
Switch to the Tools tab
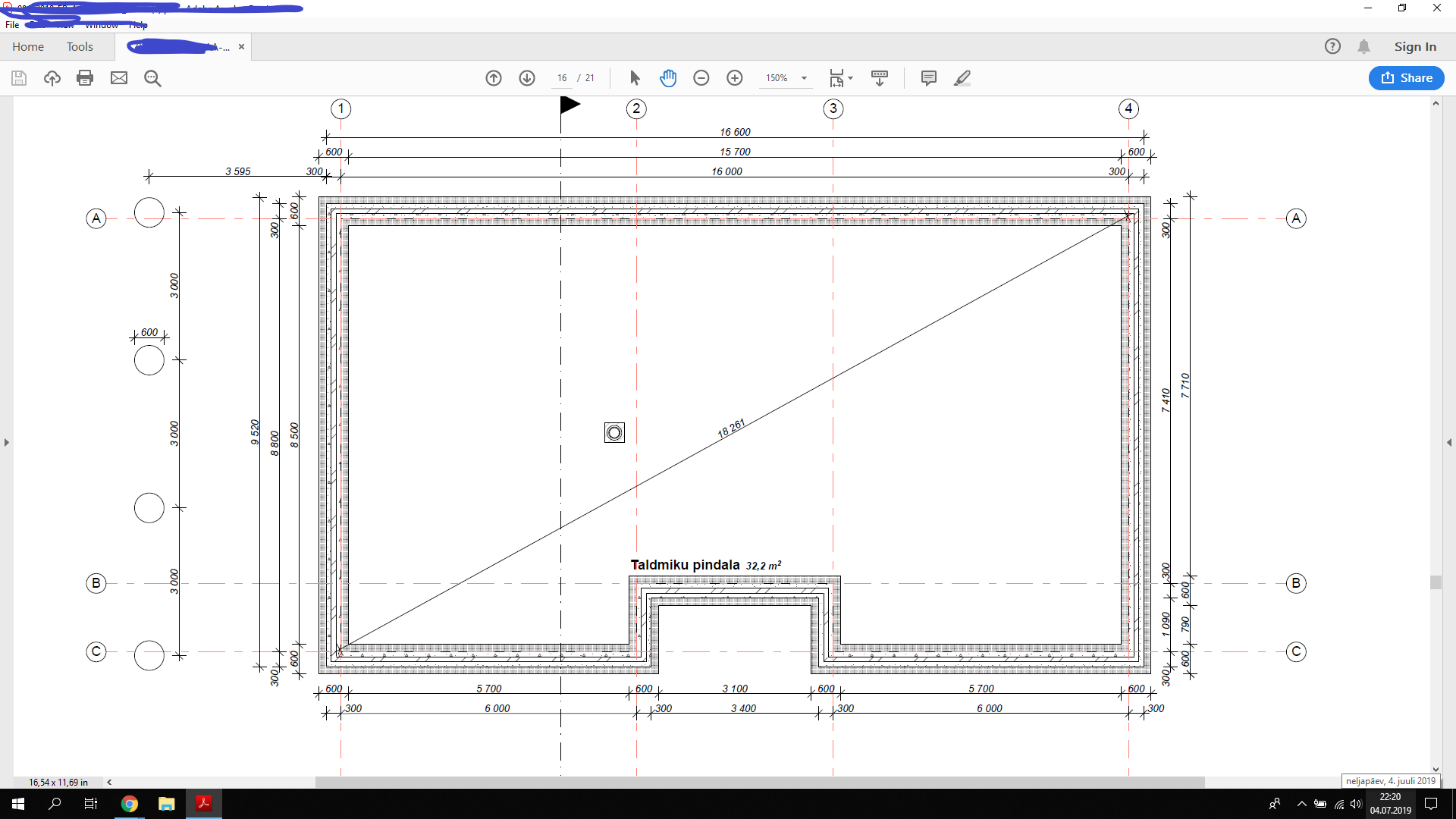point(80,47)
